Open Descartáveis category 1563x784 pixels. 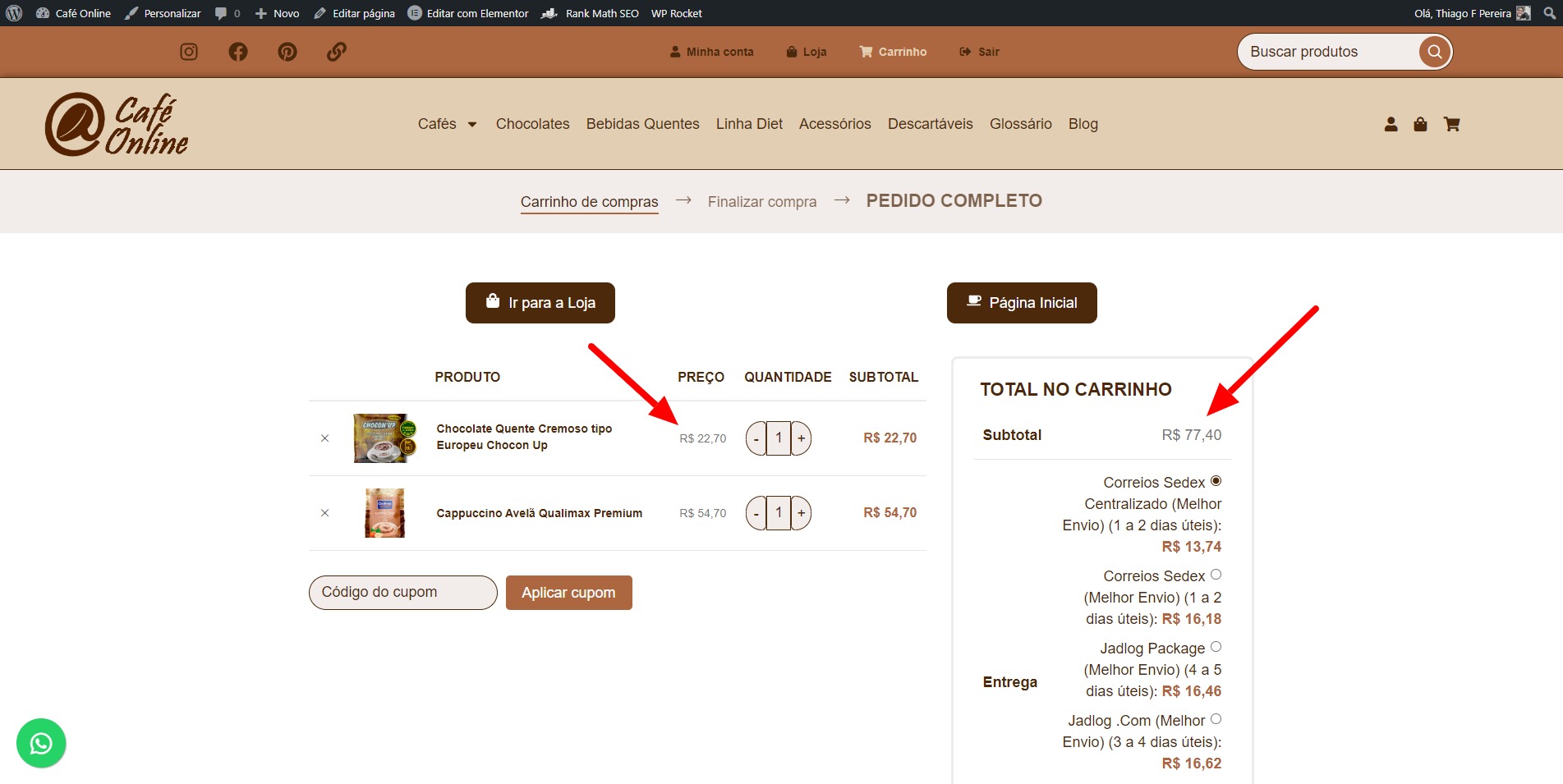pos(930,124)
